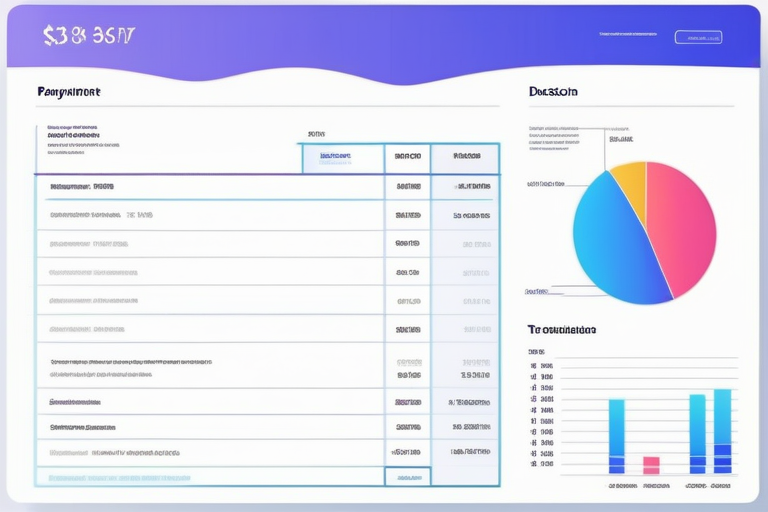Select the rightmost table column header

click(465, 157)
